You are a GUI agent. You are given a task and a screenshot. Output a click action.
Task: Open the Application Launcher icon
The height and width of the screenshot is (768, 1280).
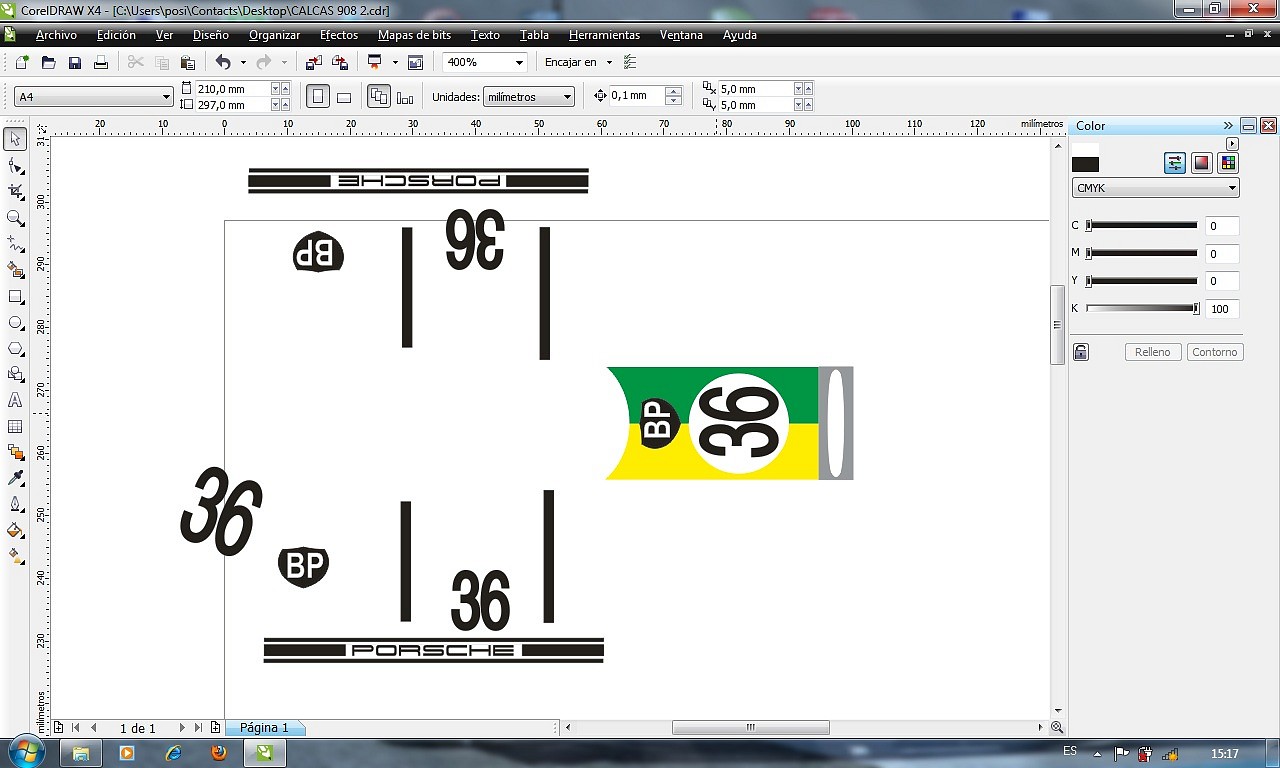click(375, 62)
